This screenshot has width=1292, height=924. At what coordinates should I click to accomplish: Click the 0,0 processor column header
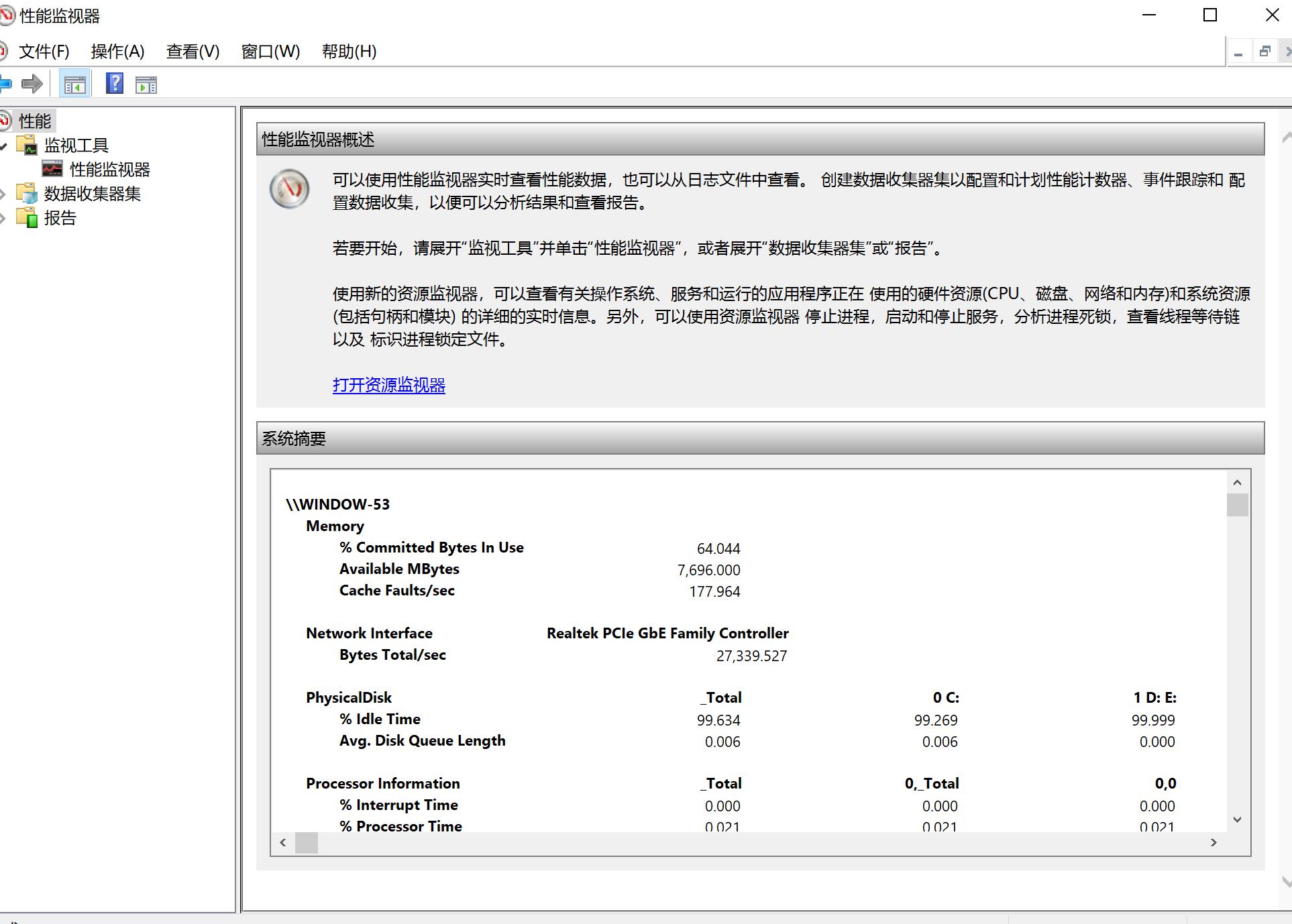(x=1166, y=783)
